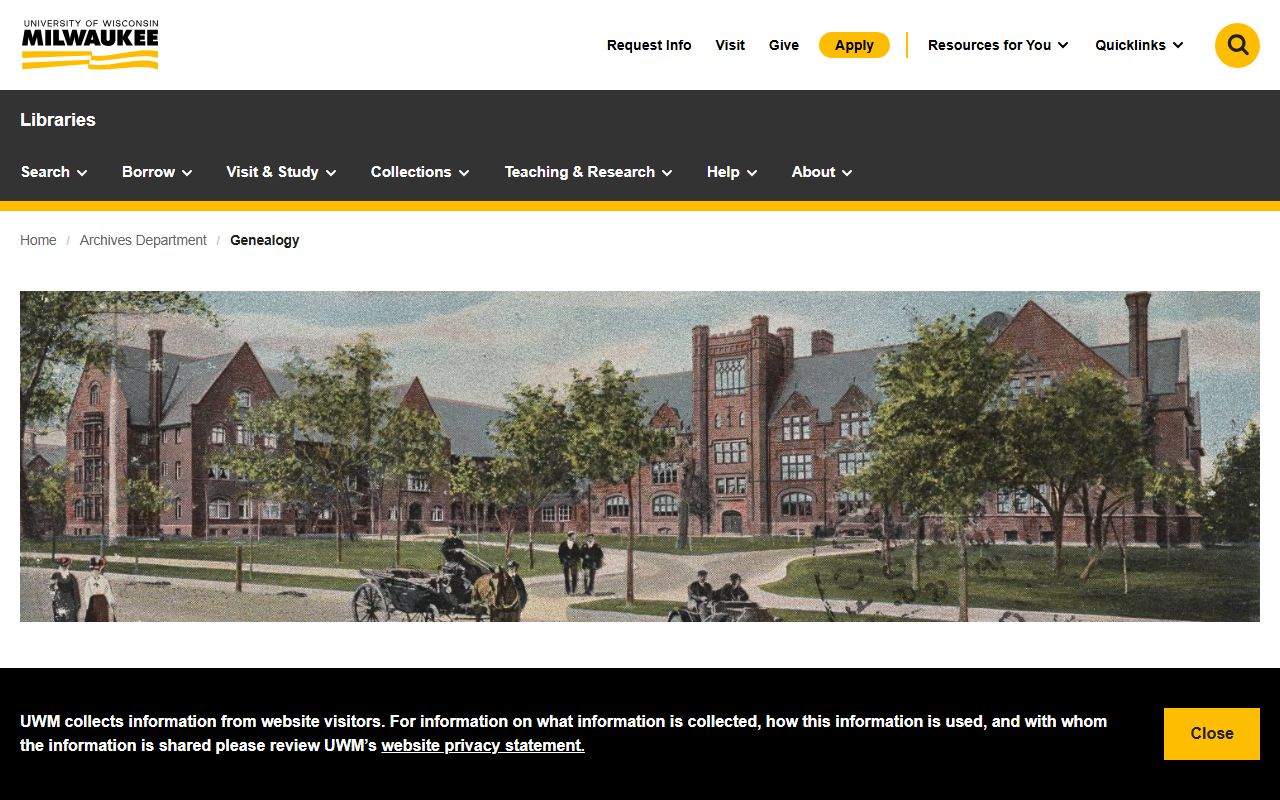Open the Request Info link
Image resolution: width=1280 pixels, height=800 pixels.
coord(649,45)
